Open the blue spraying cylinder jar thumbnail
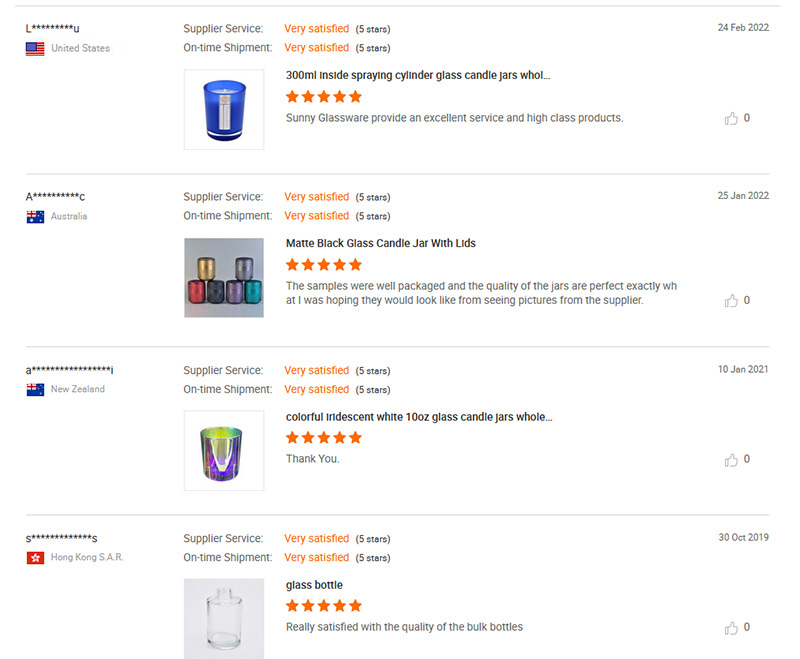This screenshot has width=800, height=659. [x=223, y=110]
